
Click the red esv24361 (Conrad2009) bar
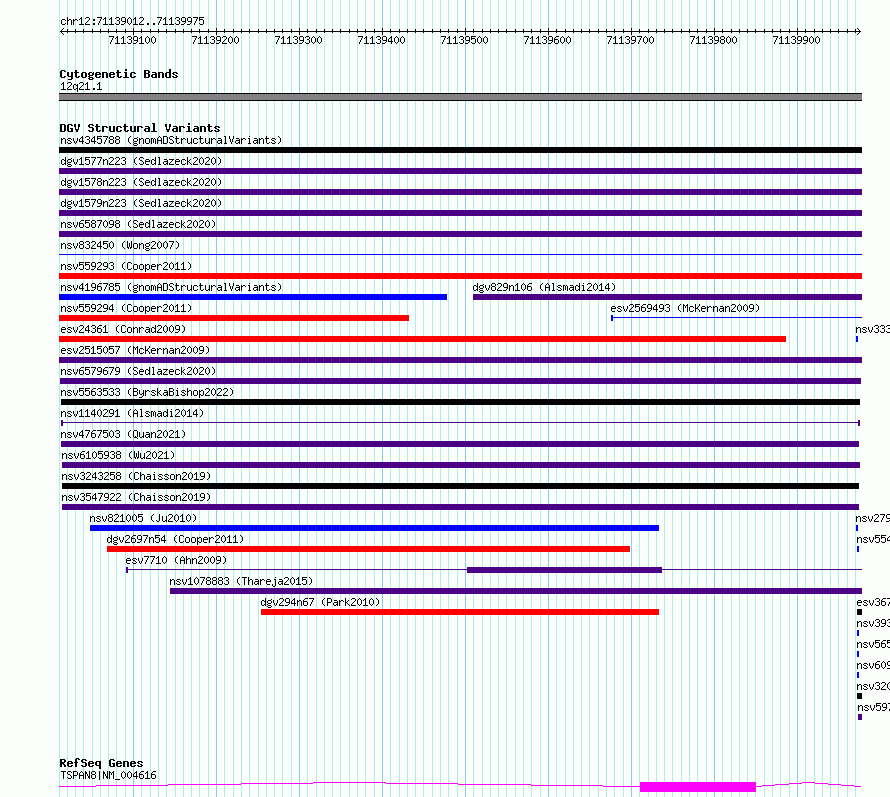click(x=422, y=339)
